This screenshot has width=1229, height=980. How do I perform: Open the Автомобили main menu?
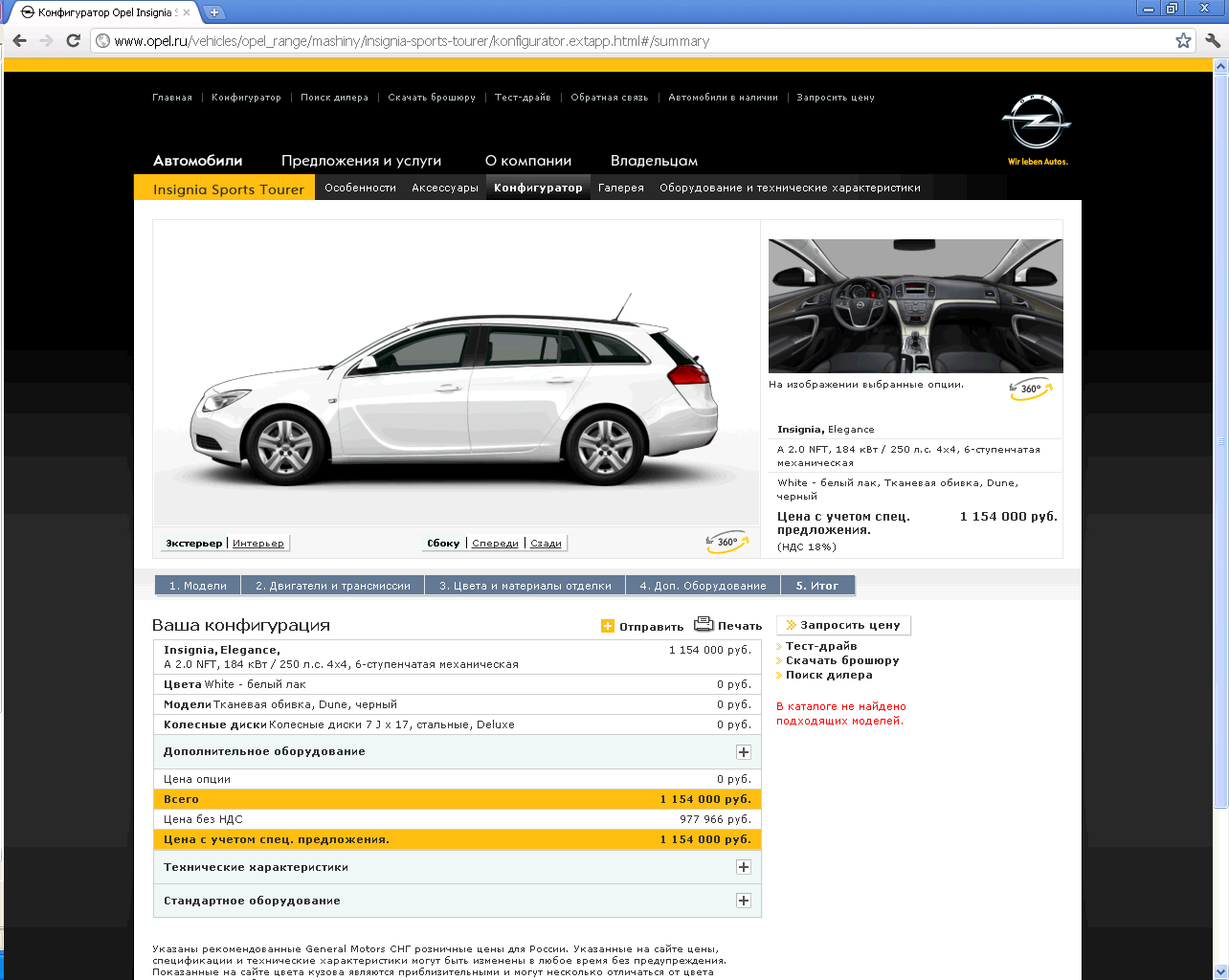pos(198,161)
